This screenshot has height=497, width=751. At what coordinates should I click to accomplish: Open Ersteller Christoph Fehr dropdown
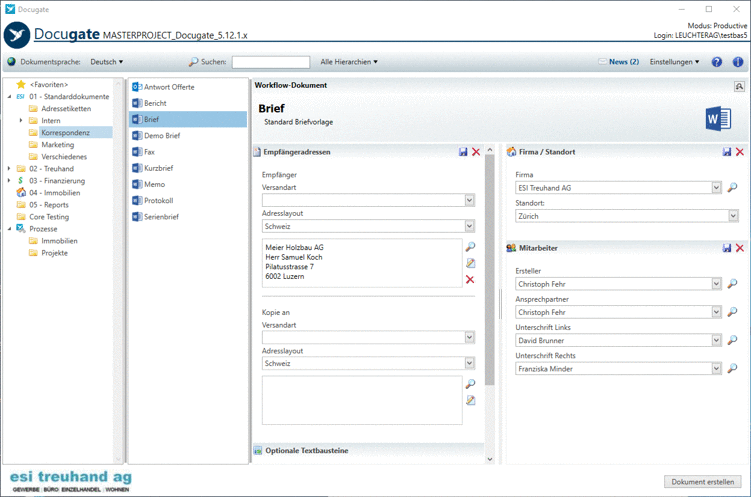pos(716,284)
